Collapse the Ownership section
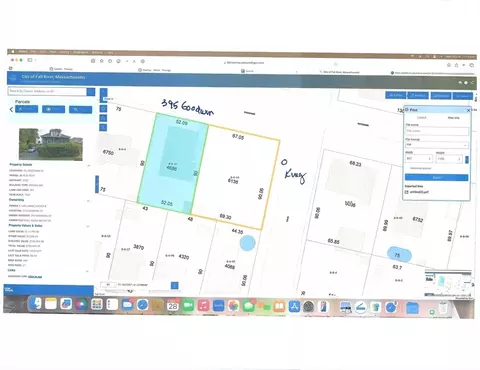Image resolution: width=480 pixels, height=370 pixels. 88,201
